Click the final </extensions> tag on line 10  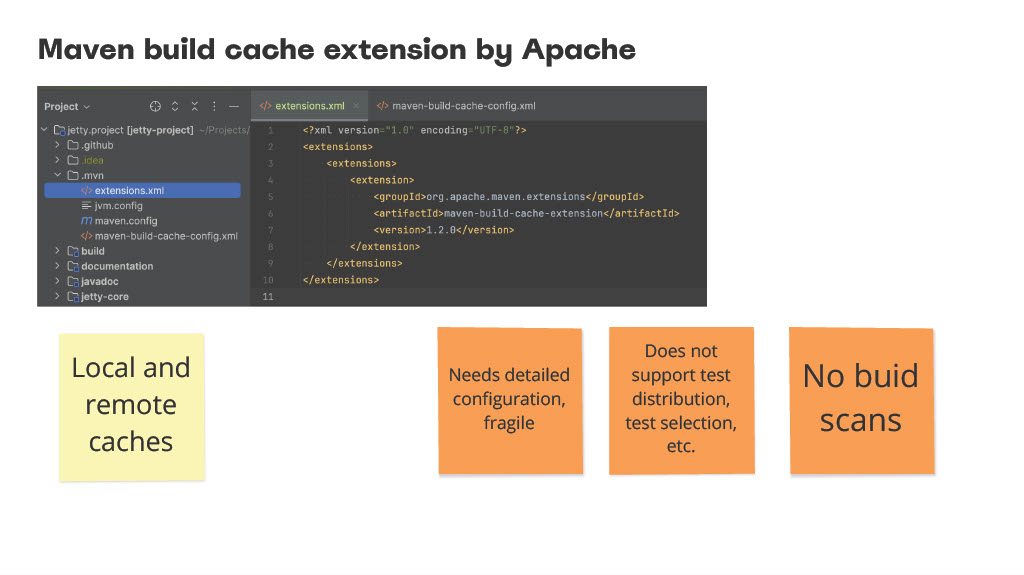point(341,280)
